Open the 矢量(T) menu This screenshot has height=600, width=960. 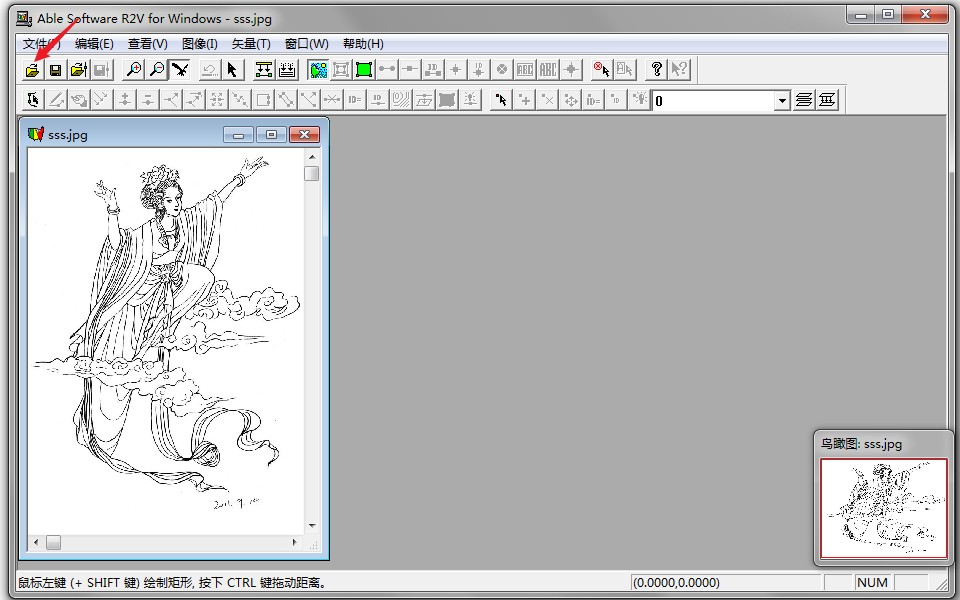click(251, 44)
